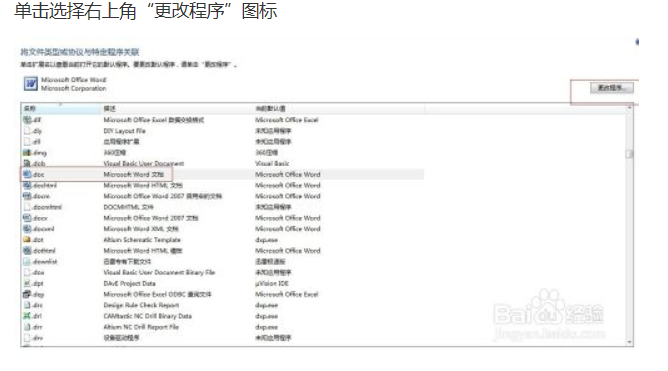Click 'Microsoft Office Excel' default in the .dqy row
This screenshot has height=371, width=668.
click(x=287, y=294)
